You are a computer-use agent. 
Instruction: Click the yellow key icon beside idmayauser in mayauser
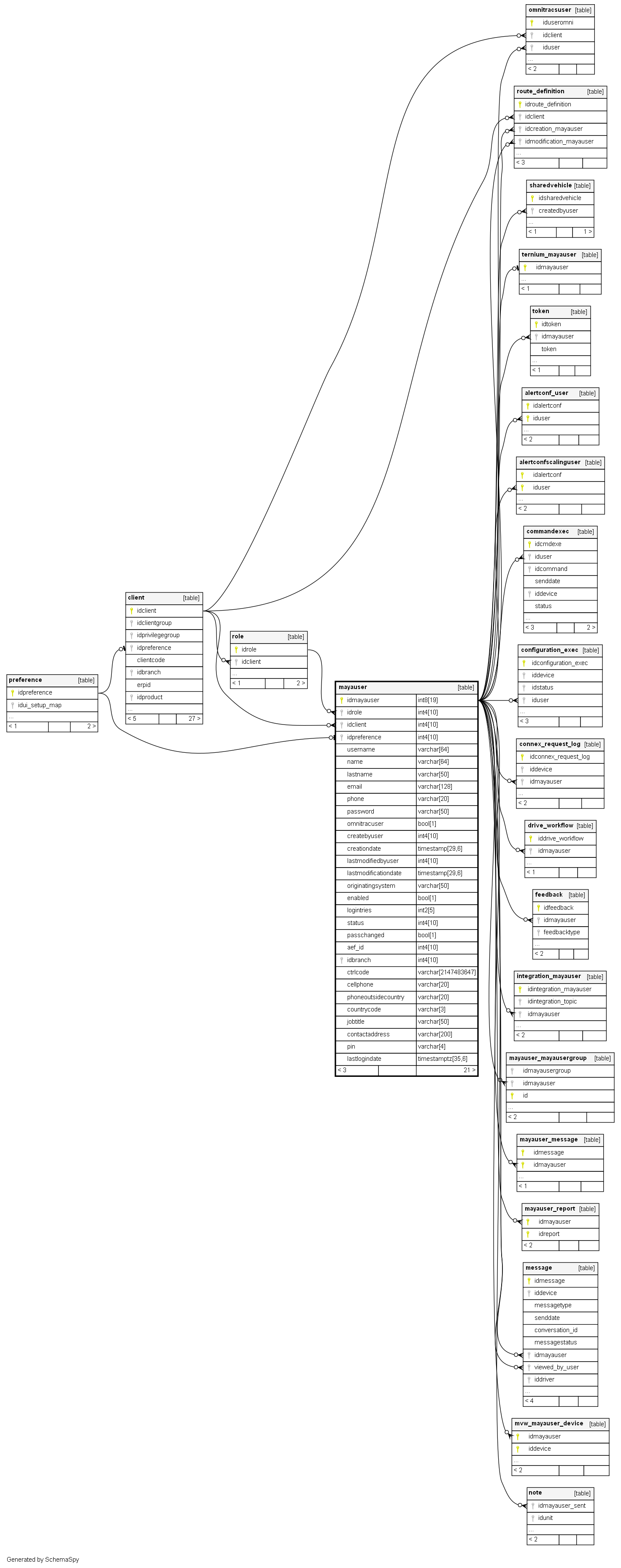pos(342,700)
